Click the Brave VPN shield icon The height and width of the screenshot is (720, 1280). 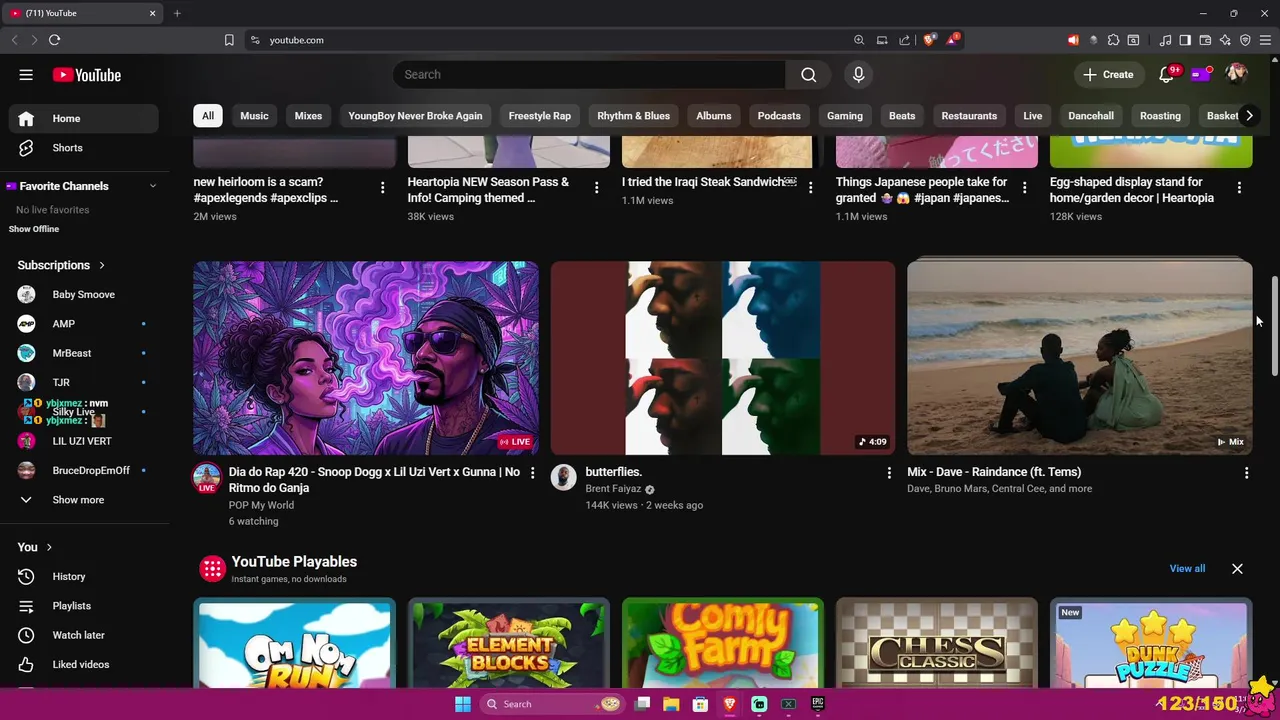(1245, 40)
